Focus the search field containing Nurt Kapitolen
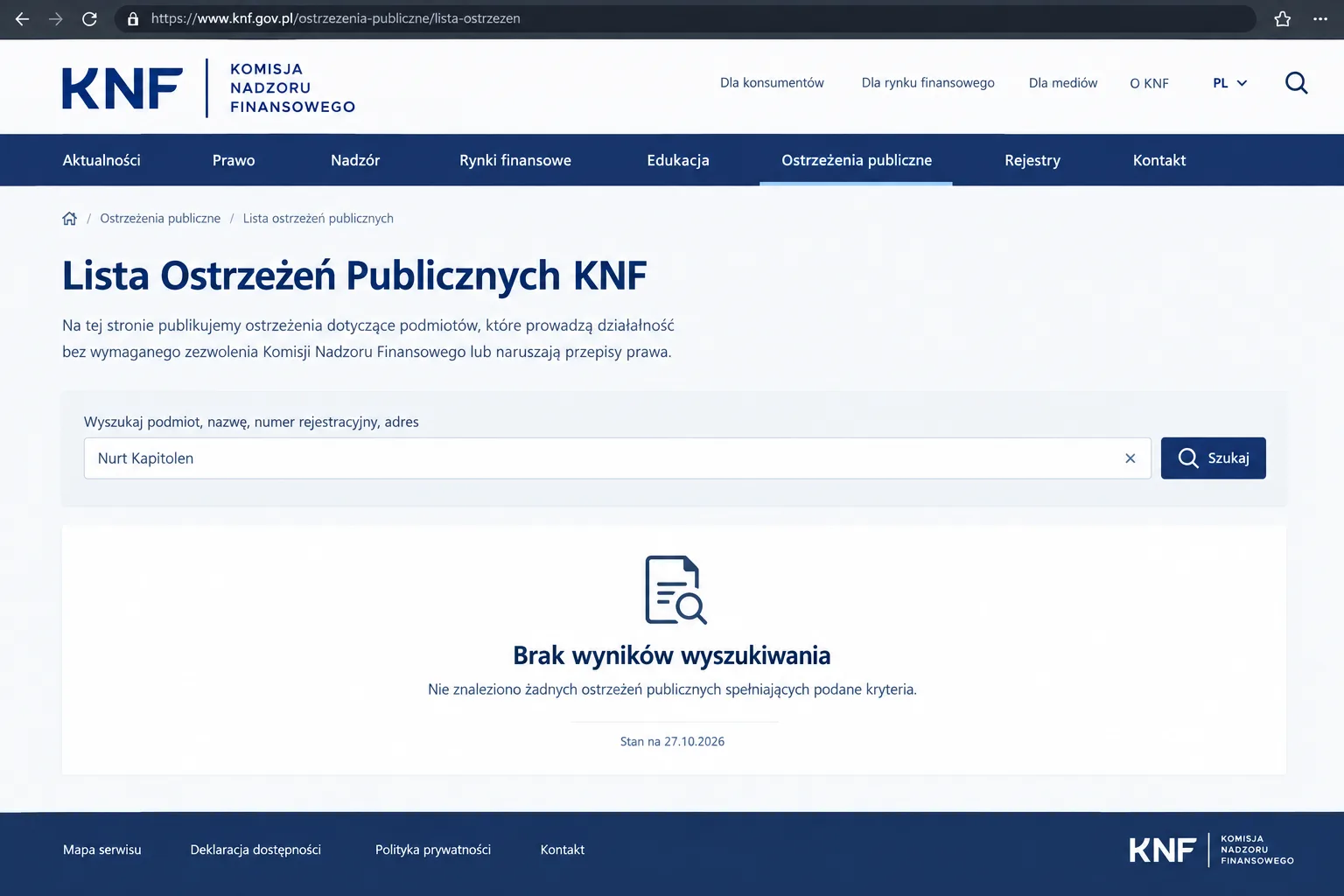This screenshot has height=896, width=1344. pyautogui.click(x=618, y=458)
